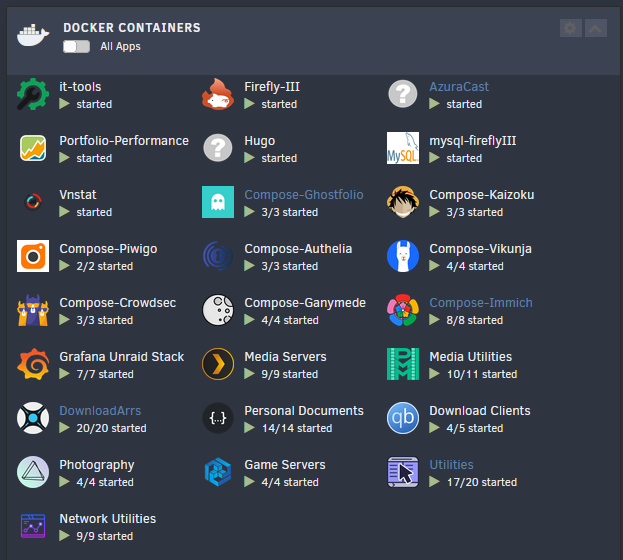The width and height of the screenshot is (623, 560).
Task: Click the Media Utilities PMM icon
Action: pos(403,364)
